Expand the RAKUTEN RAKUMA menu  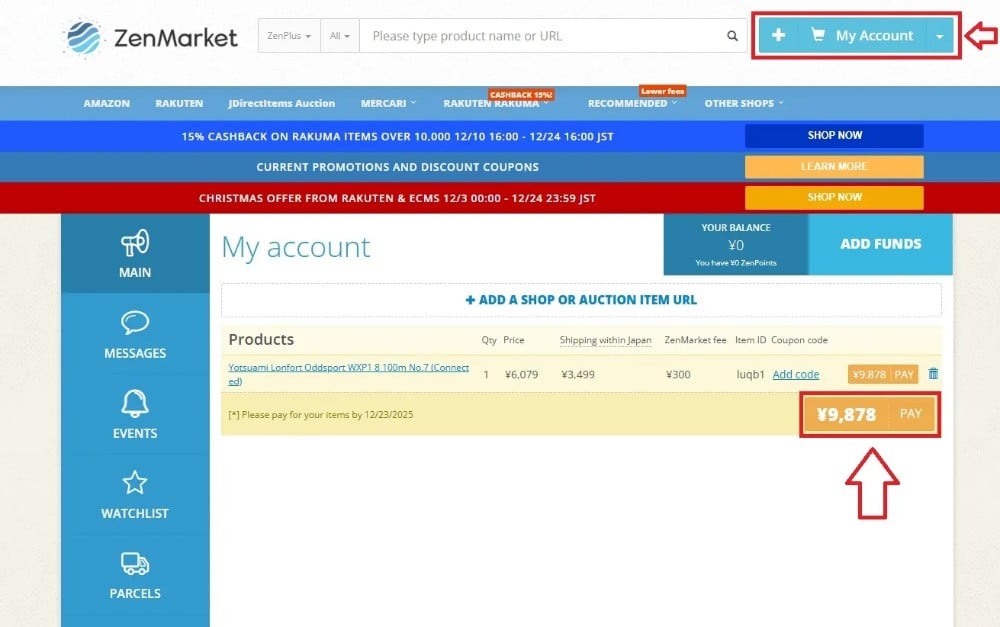coord(496,103)
